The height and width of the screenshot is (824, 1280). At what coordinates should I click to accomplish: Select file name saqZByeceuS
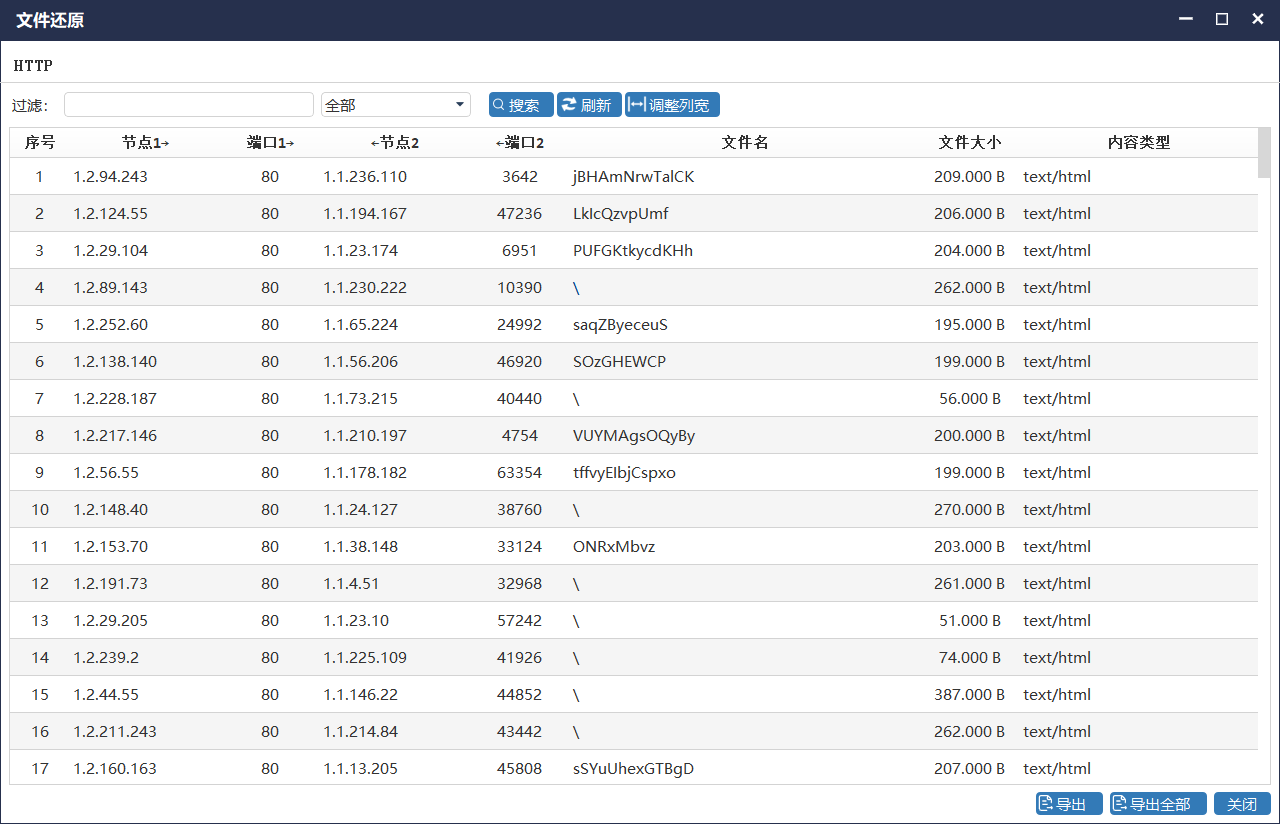[x=620, y=325]
